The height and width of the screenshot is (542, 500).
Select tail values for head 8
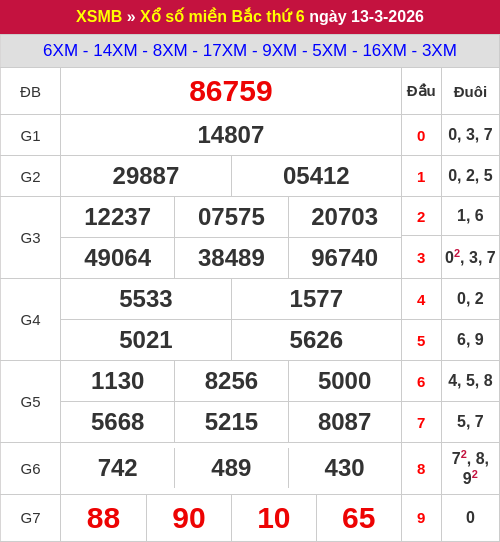[x=470, y=468]
